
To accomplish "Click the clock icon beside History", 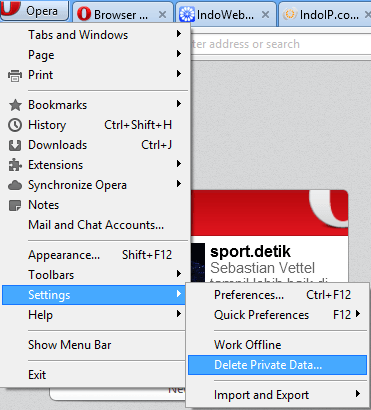I will point(15,125).
